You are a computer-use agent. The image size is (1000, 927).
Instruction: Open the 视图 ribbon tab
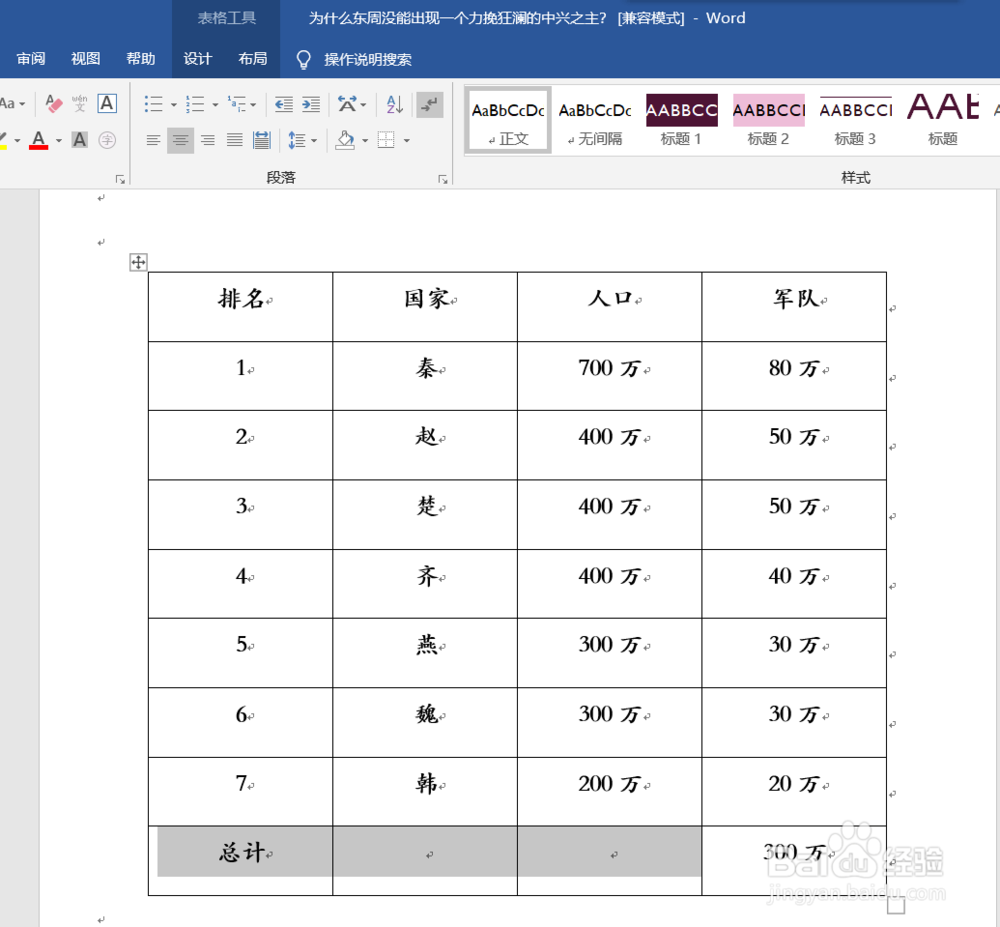point(85,59)
